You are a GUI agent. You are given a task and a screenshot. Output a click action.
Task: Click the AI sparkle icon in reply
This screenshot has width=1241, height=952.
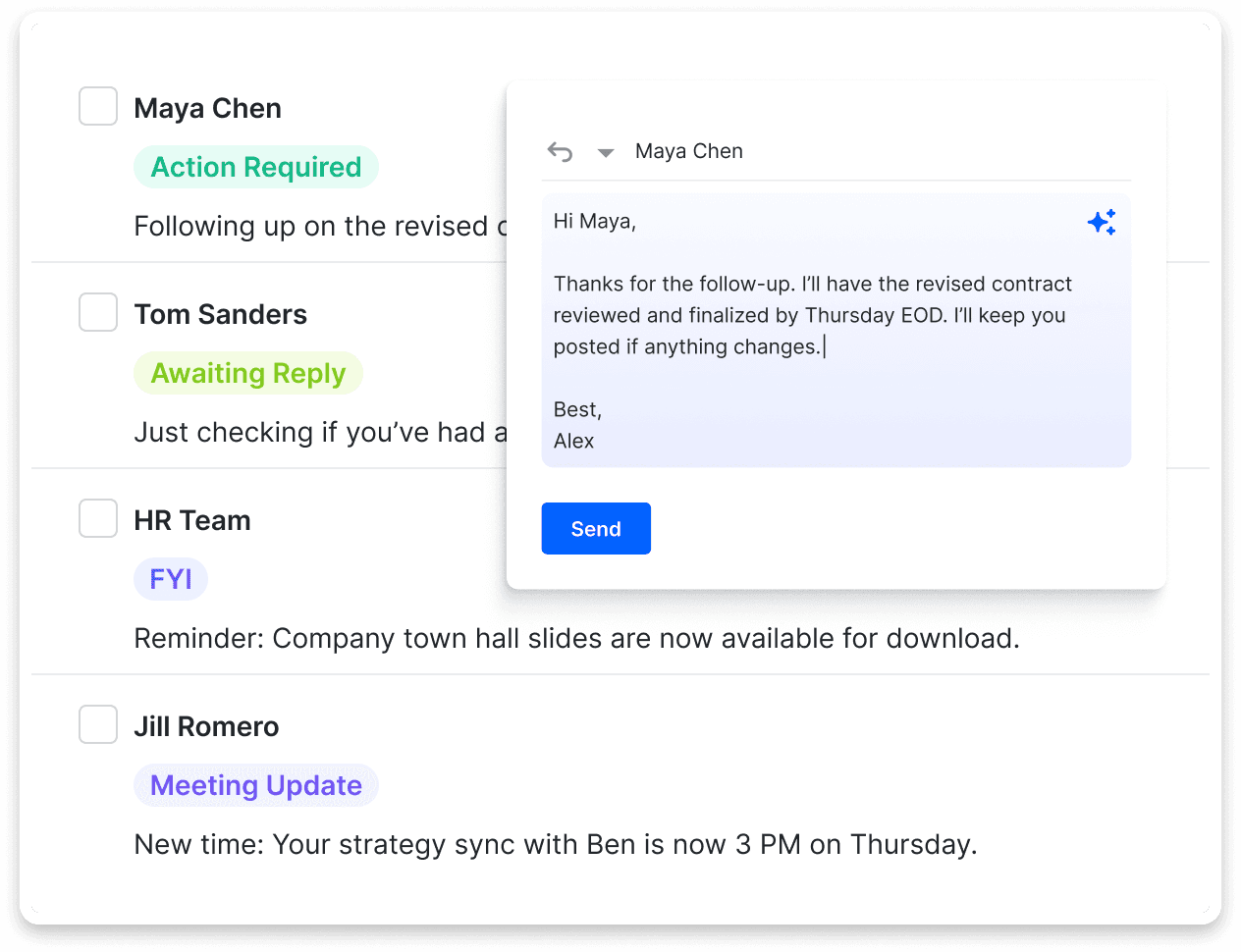[1102, 223]
